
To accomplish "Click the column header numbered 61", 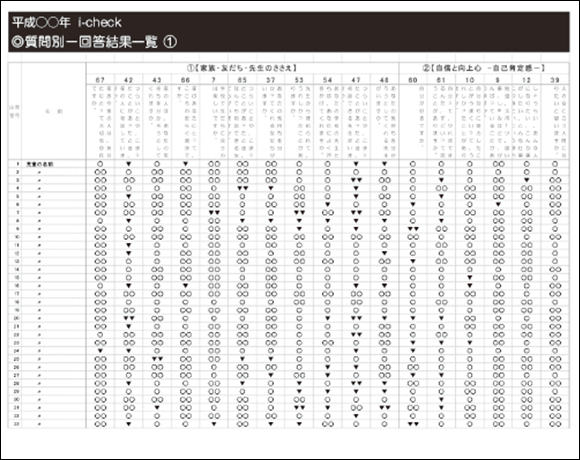I will pyautogui.click(x=441, y=80).
